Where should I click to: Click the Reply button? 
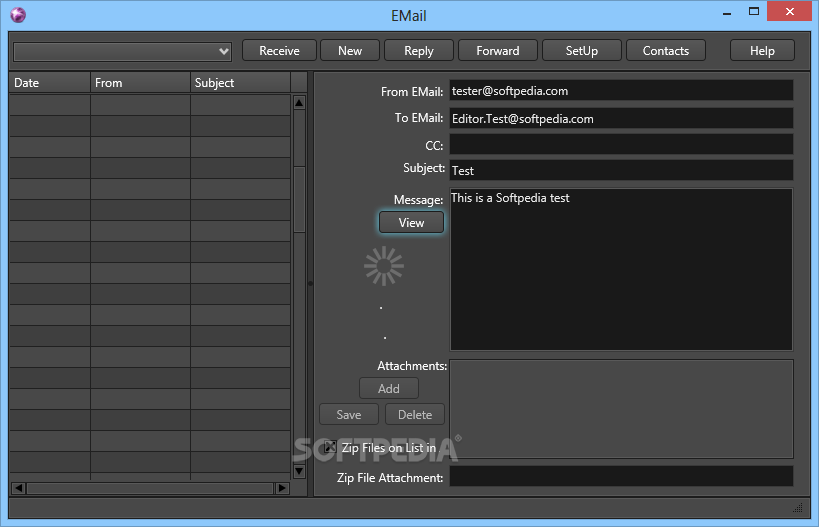(x=418, y=51)
